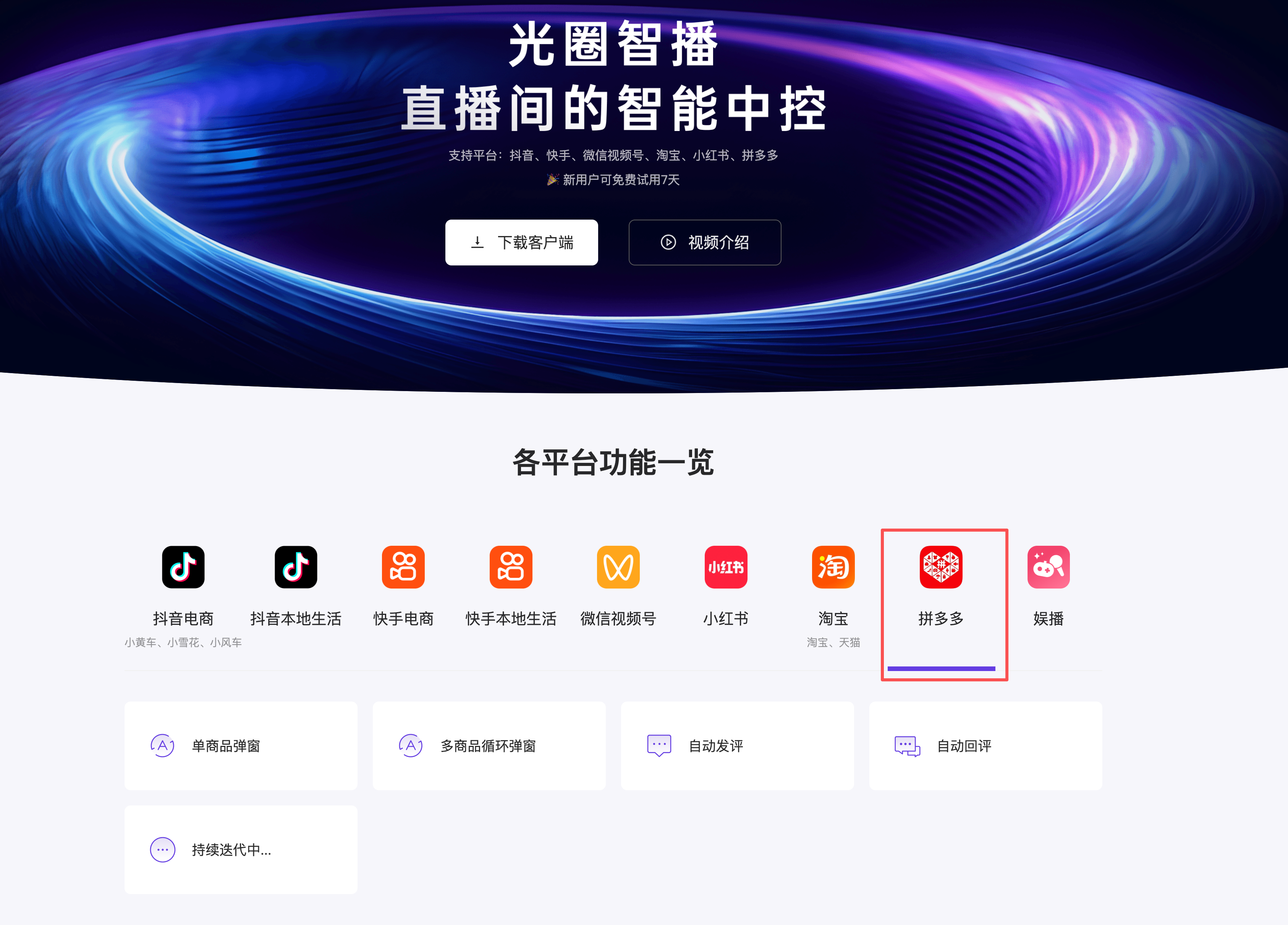Click the 持续迭代中... card

click(x=241, y=849)
